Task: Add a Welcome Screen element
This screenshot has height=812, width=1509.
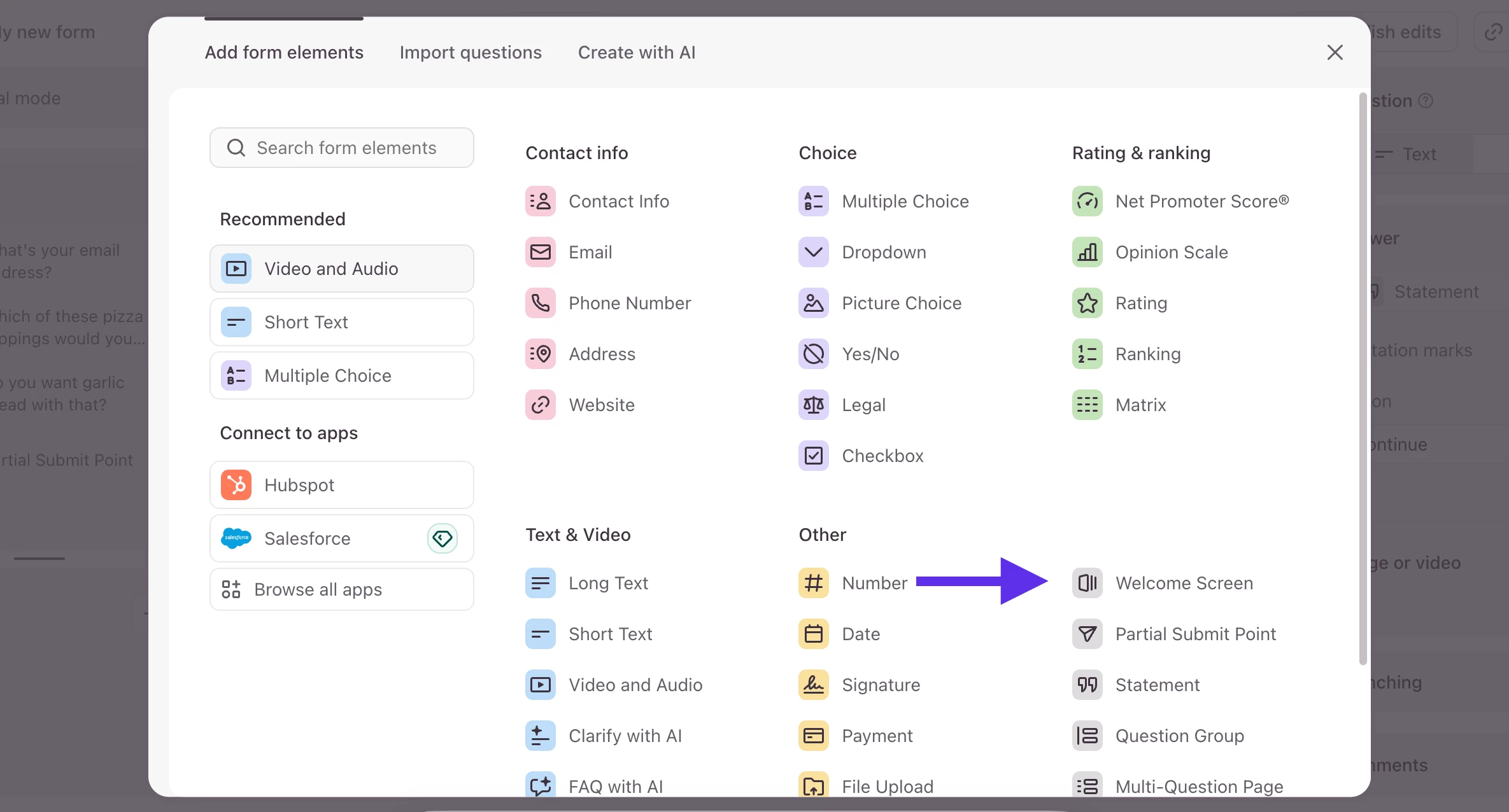Action: pos(1184,583)
